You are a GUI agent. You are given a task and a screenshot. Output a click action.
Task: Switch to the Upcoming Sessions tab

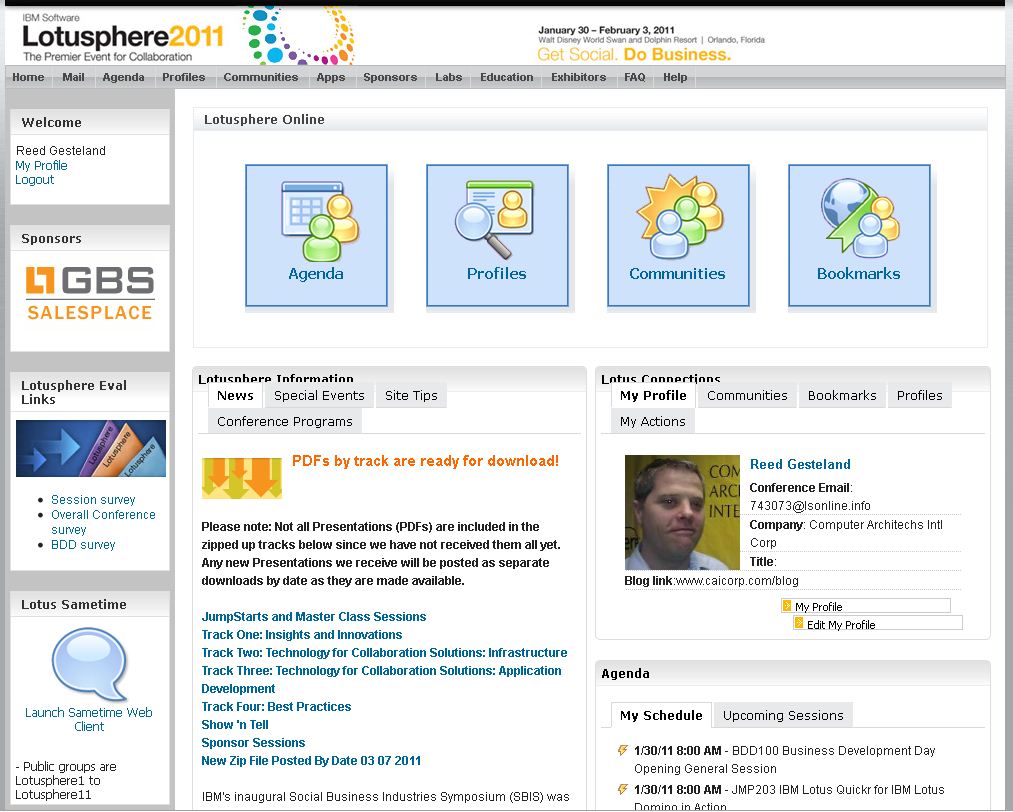tap(784, 715)
